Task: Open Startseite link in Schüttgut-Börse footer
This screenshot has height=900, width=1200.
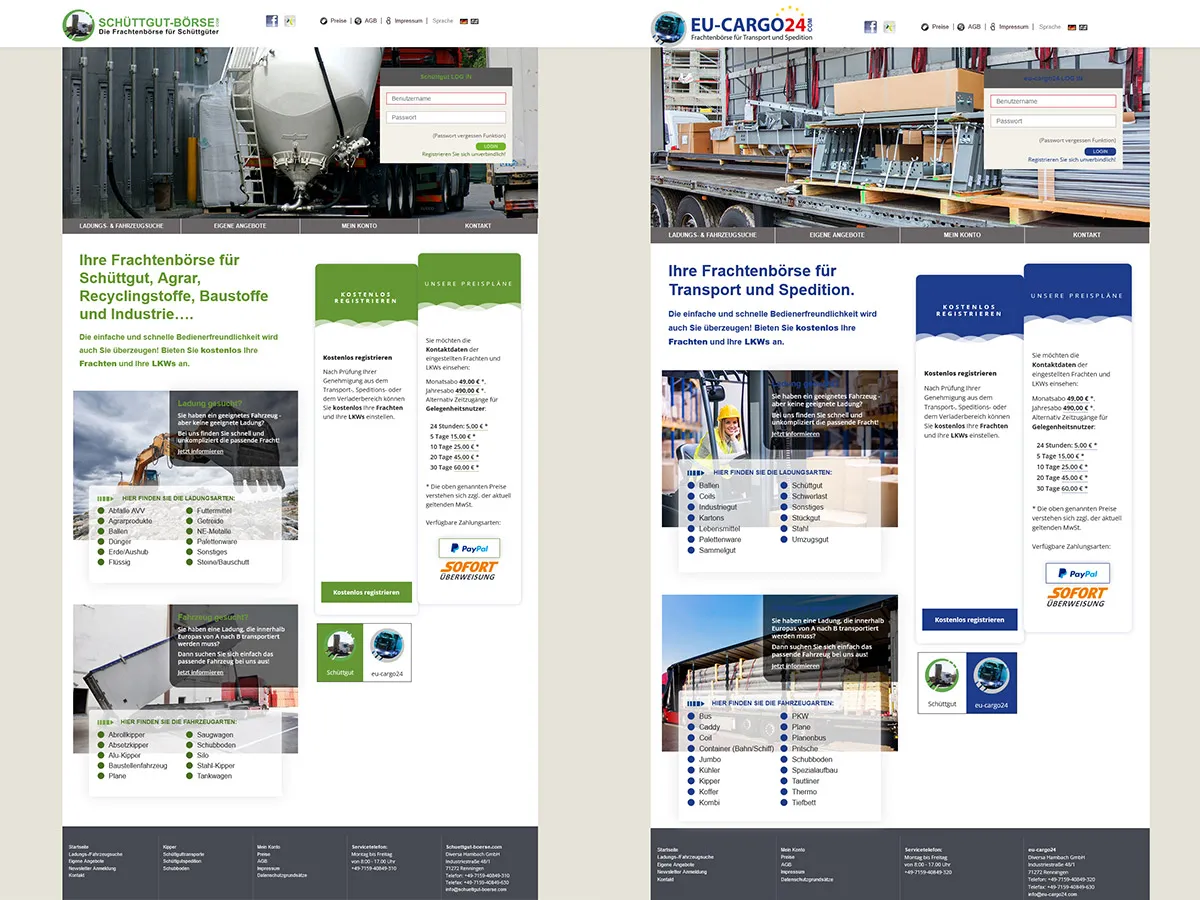Action: [x=78, y=848]
